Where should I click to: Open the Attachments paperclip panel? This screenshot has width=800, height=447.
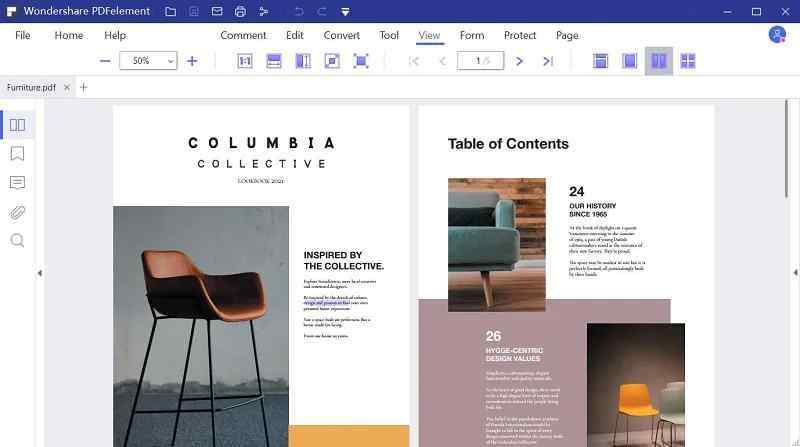coord(17,212)
